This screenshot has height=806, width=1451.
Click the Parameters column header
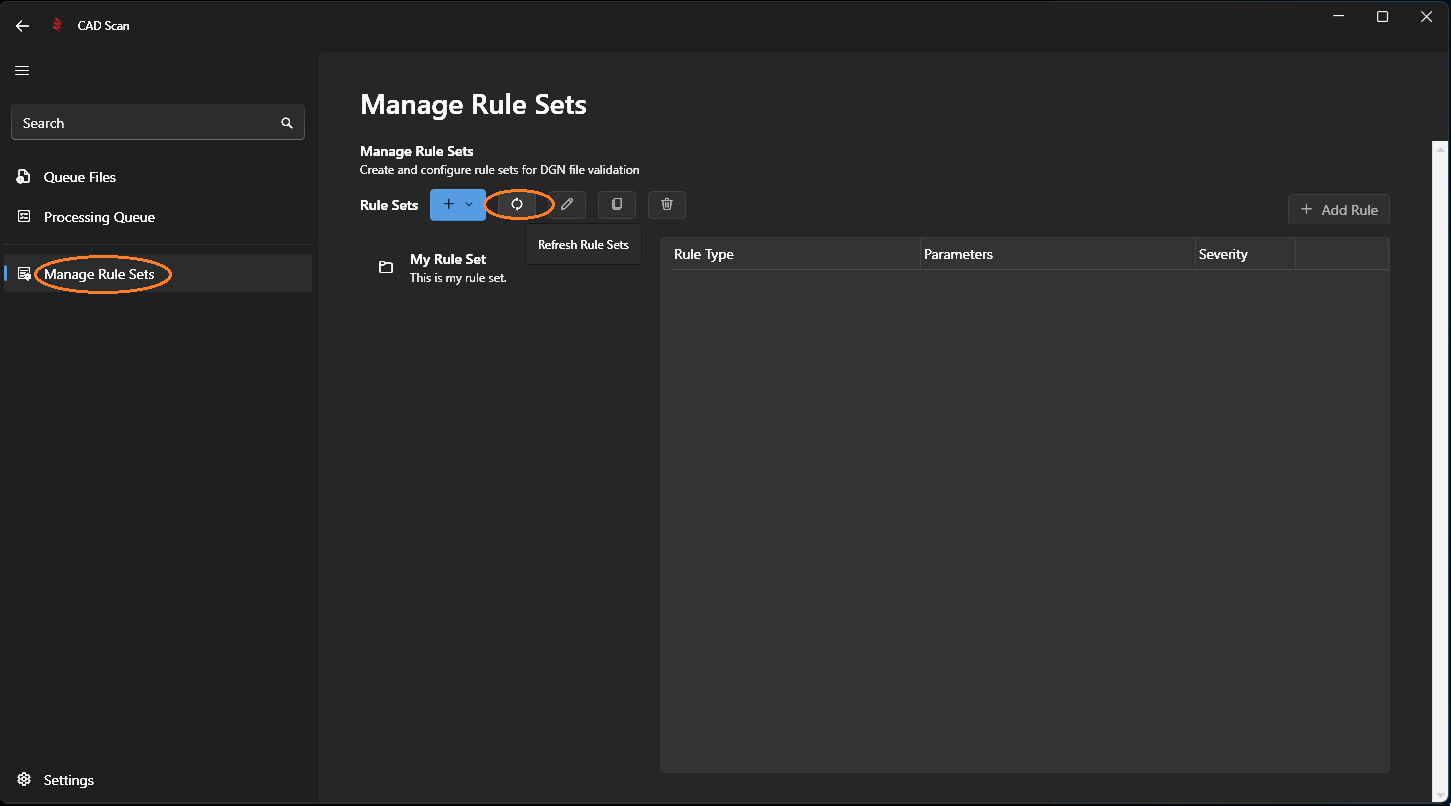(958, 254)
